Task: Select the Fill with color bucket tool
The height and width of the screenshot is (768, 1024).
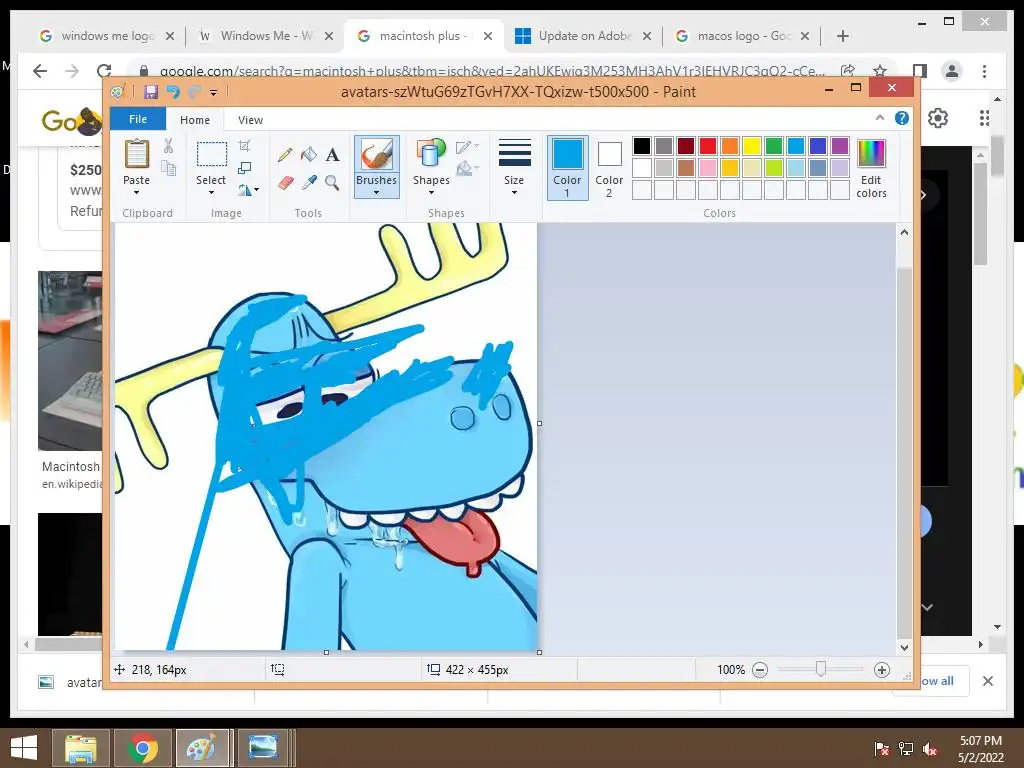Action: [309, 155]
